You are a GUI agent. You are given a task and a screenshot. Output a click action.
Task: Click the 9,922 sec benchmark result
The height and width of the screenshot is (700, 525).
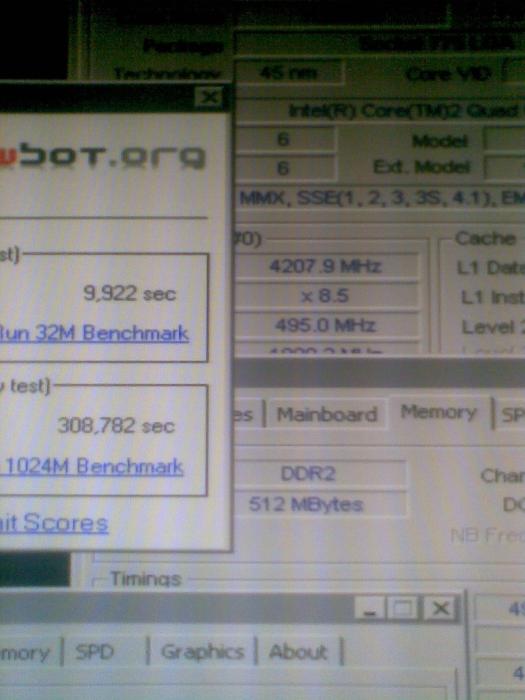[129, 293]
